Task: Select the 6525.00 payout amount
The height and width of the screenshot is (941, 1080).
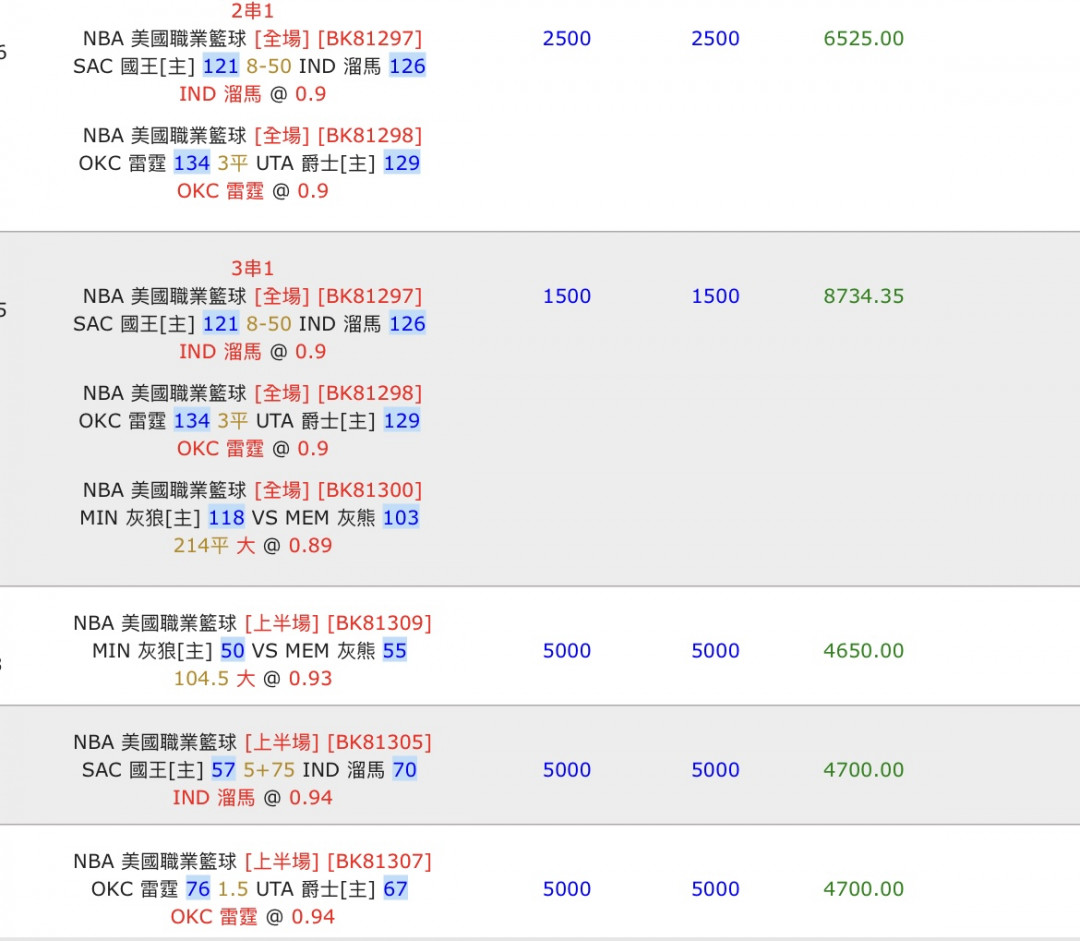Action: [863, 39]
